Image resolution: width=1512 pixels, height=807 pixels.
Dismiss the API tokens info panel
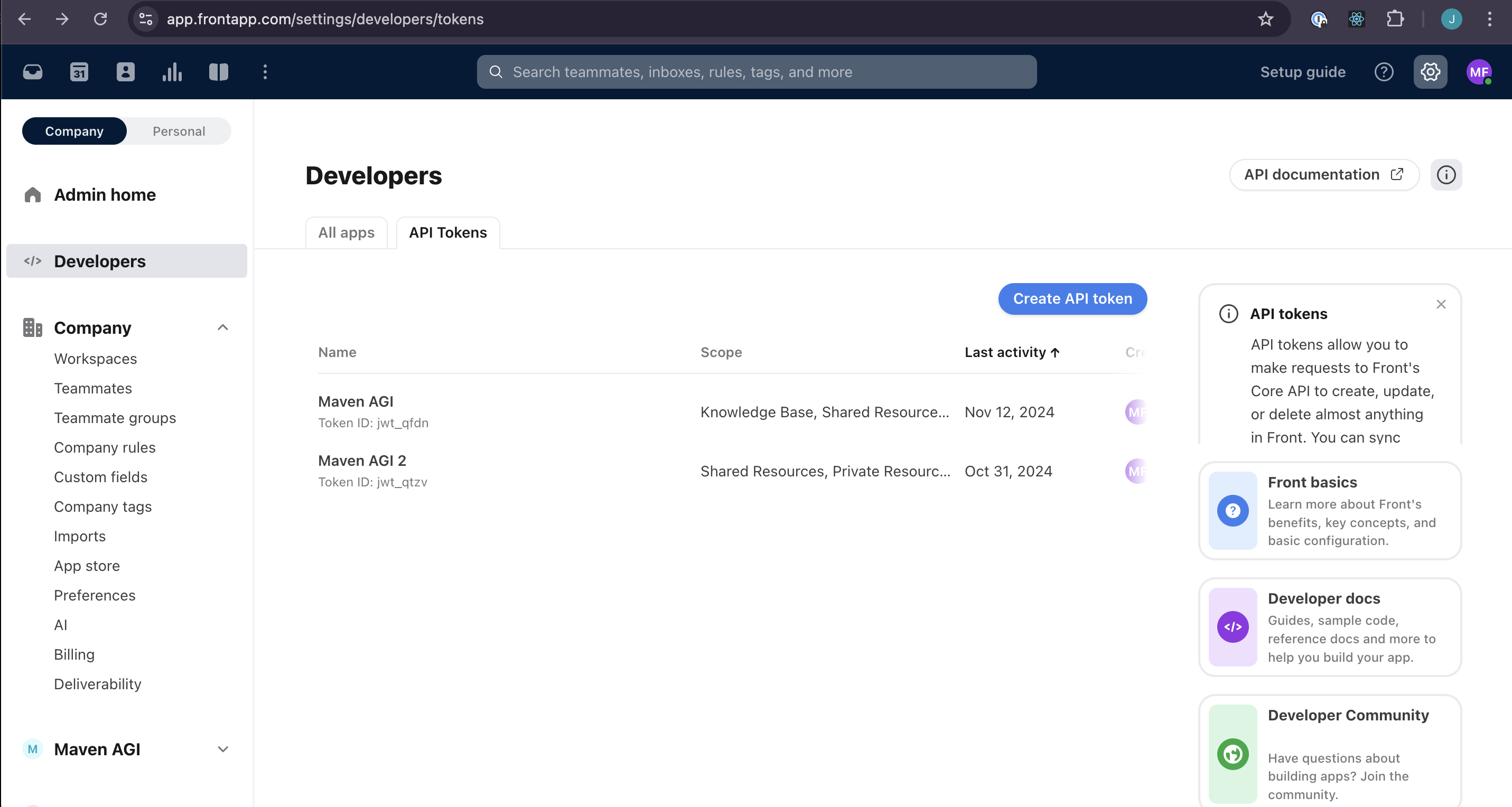tap(1441, 304)
